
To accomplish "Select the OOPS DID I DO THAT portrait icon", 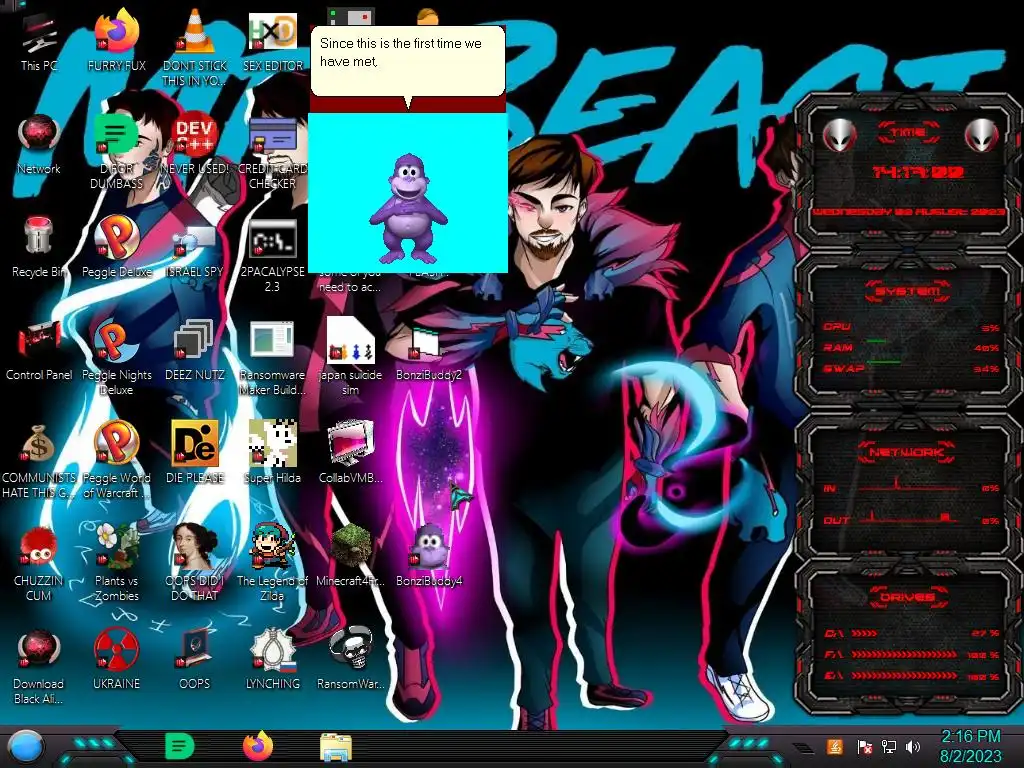I will pyautogui.click(x=195, y=562).
